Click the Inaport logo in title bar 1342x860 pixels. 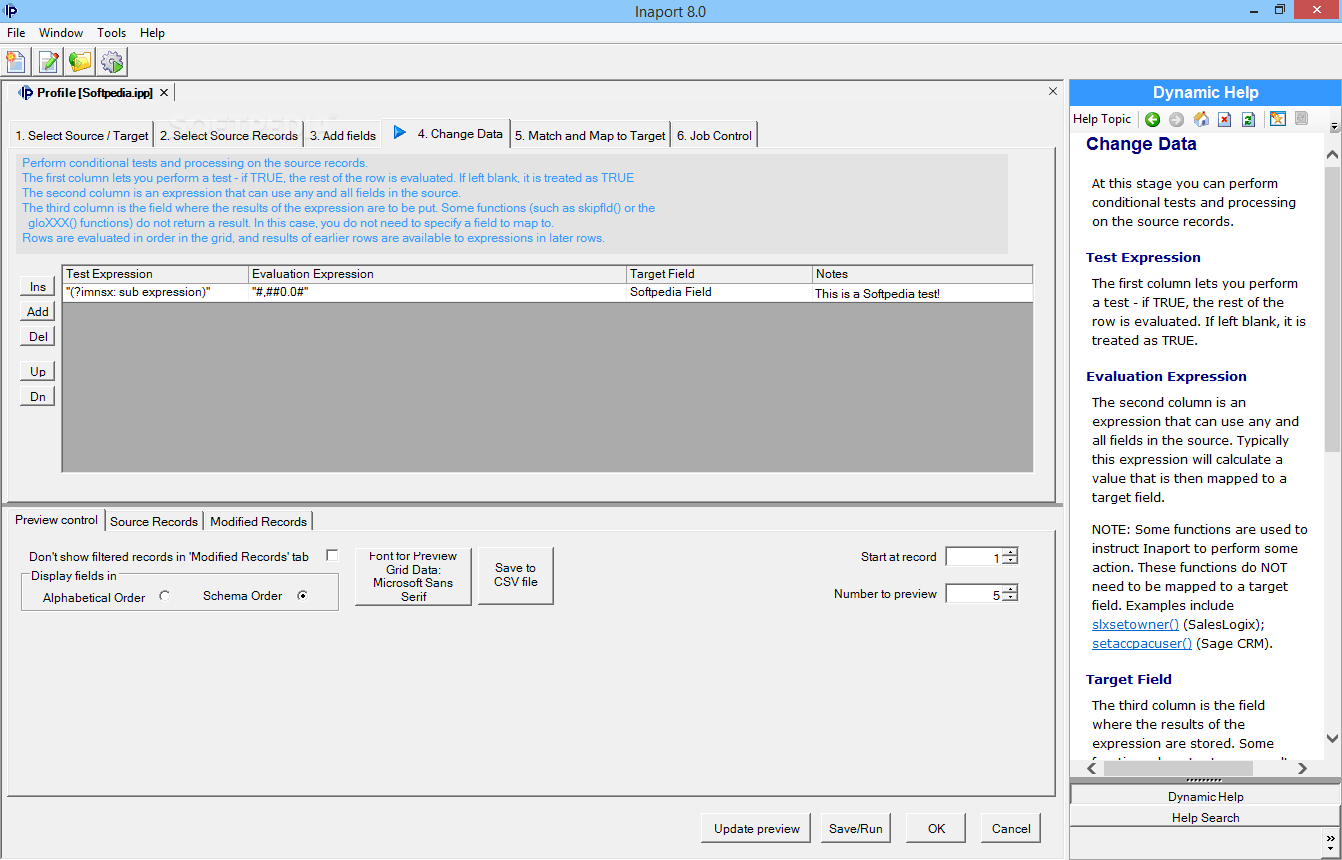[10, 11]
